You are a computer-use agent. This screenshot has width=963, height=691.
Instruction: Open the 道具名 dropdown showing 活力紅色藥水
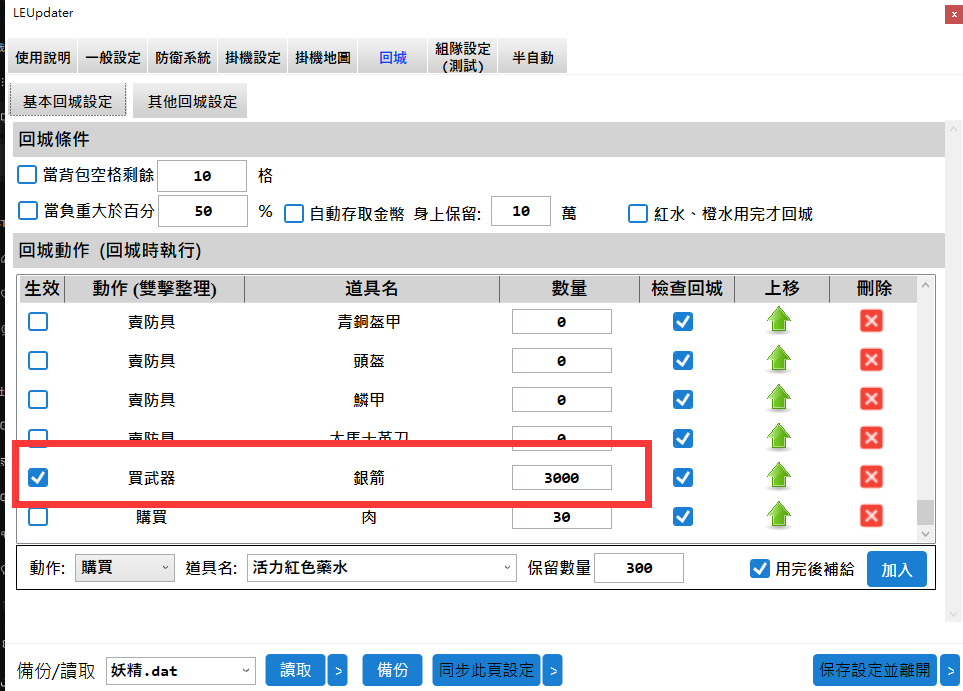point(381,568)
